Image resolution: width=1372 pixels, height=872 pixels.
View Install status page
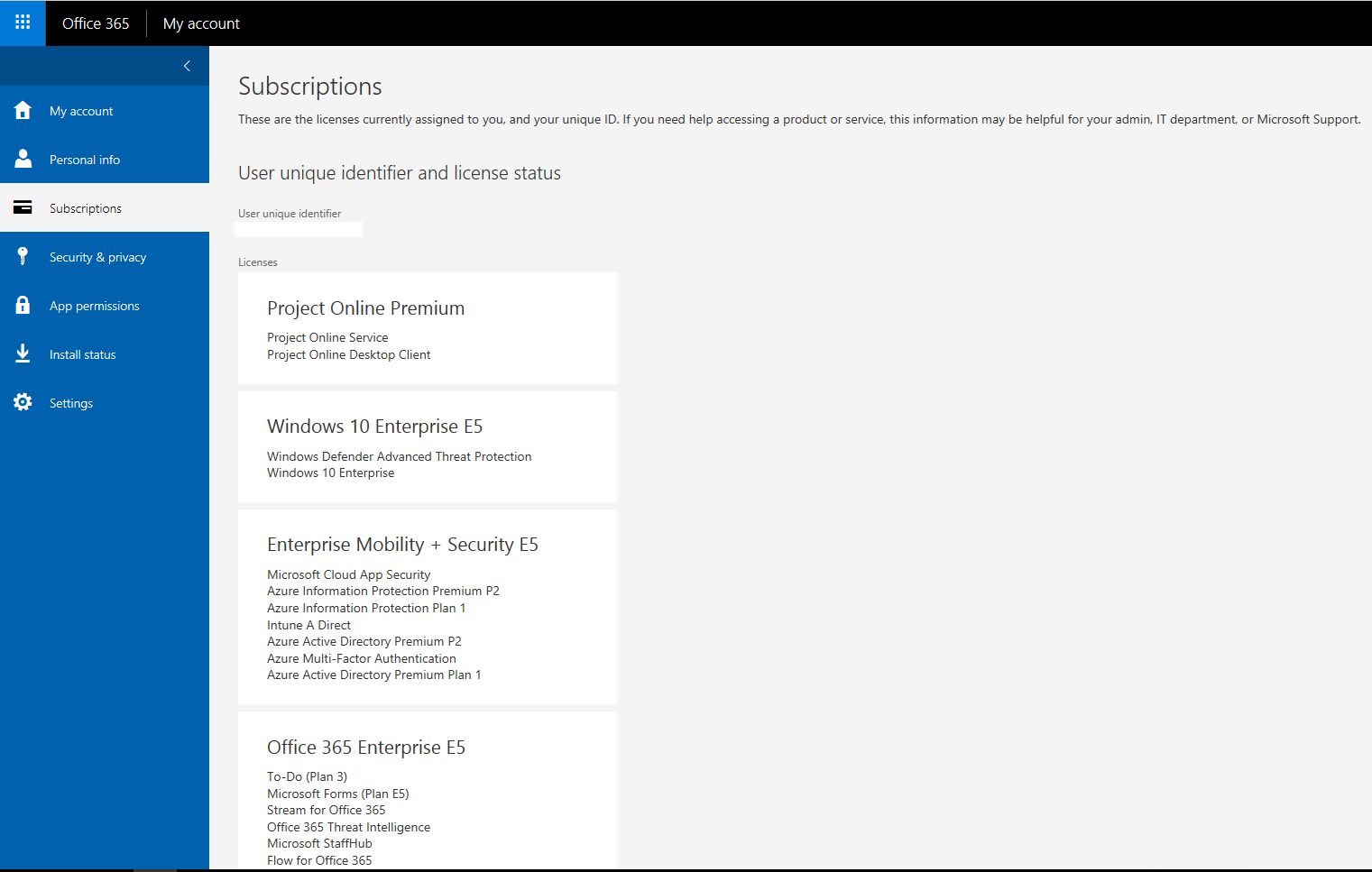pos(105,353)
